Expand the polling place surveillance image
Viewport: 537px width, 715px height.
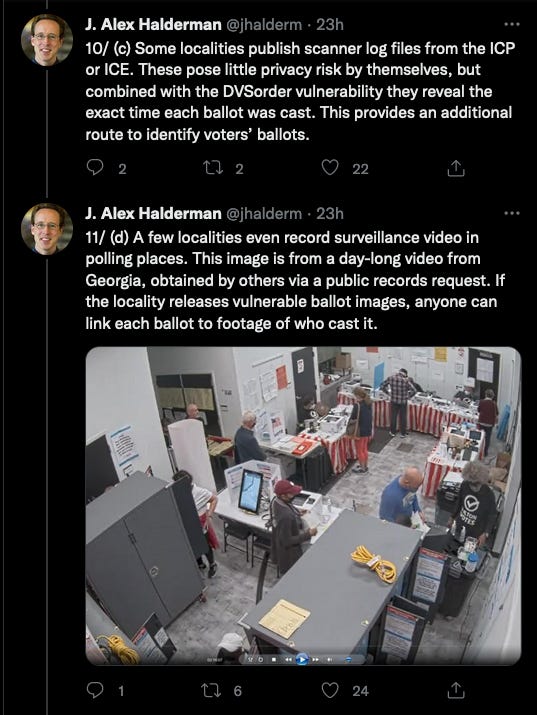tap(303, 506)
